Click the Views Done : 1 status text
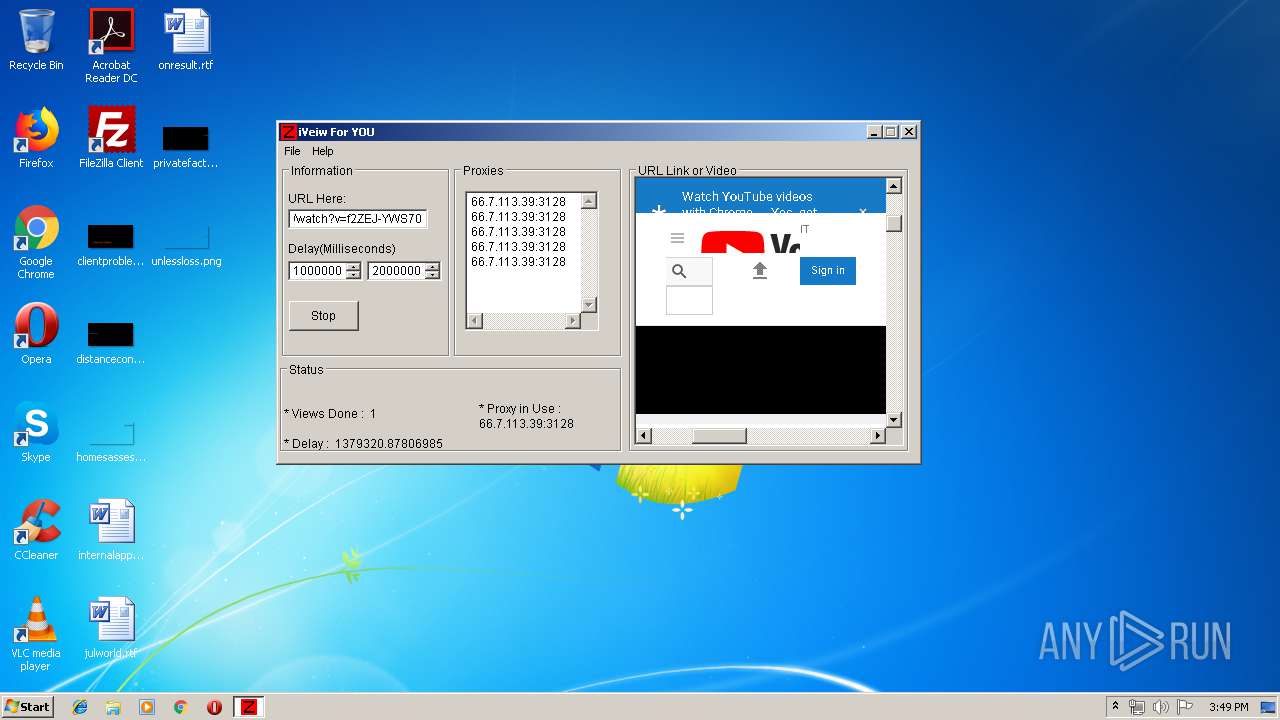The width and height of the screenshot is (1280, 720). [330, 414]
